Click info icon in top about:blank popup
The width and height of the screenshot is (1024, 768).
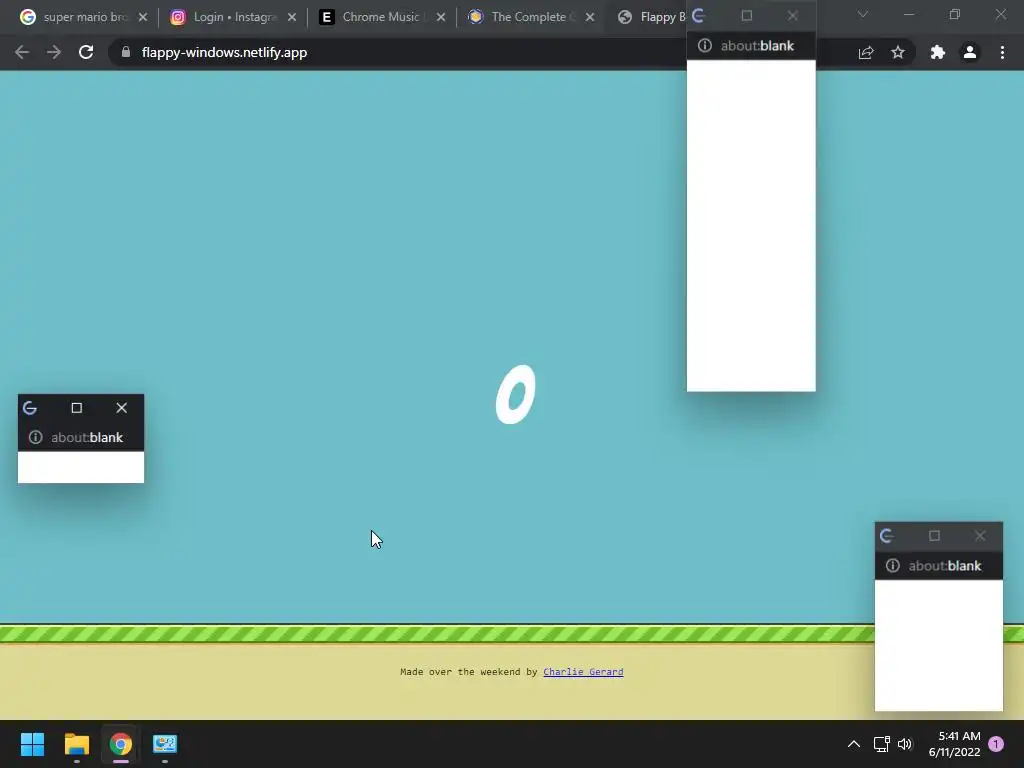click(x=705, y=45)
